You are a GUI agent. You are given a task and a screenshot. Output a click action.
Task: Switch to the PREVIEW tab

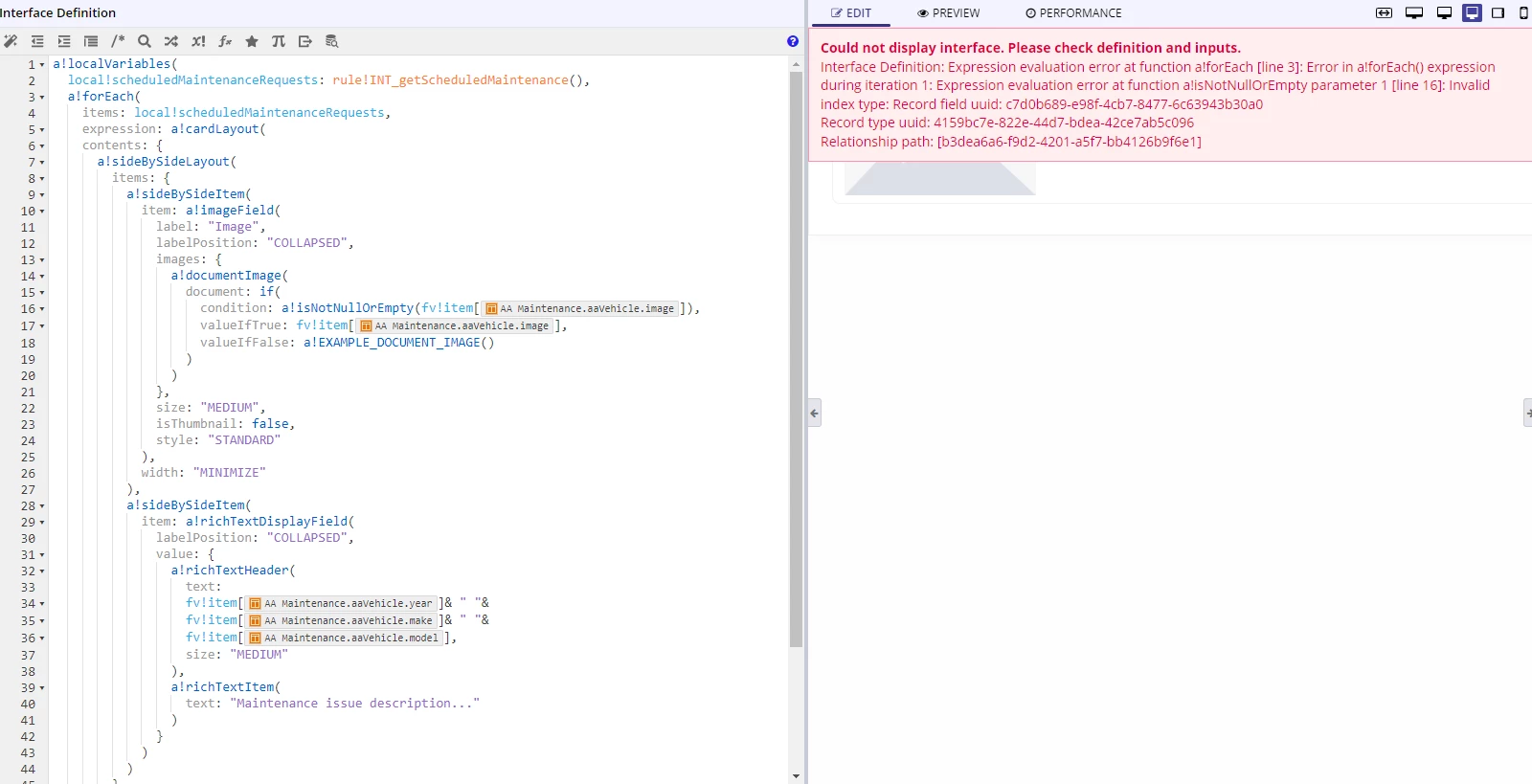pyautogui.click(x=949, y=13)
